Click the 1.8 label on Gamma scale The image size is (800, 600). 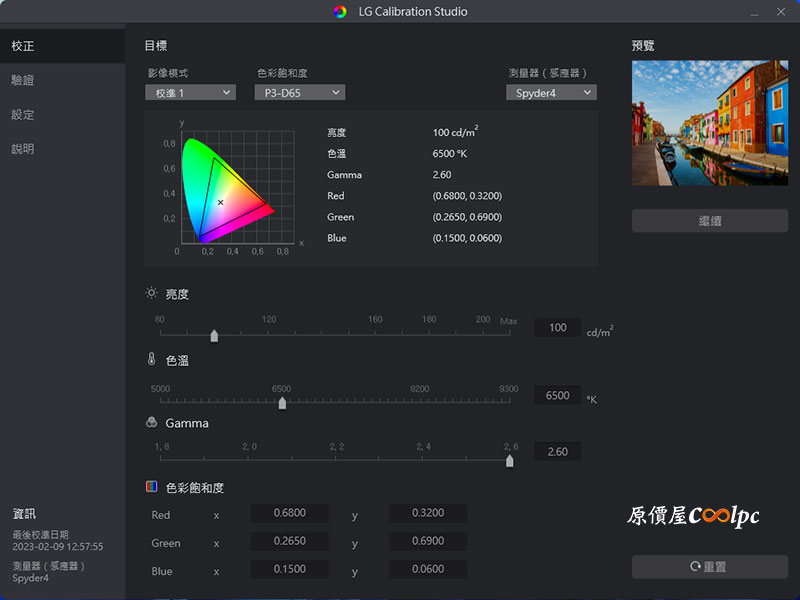coord(162,447)
